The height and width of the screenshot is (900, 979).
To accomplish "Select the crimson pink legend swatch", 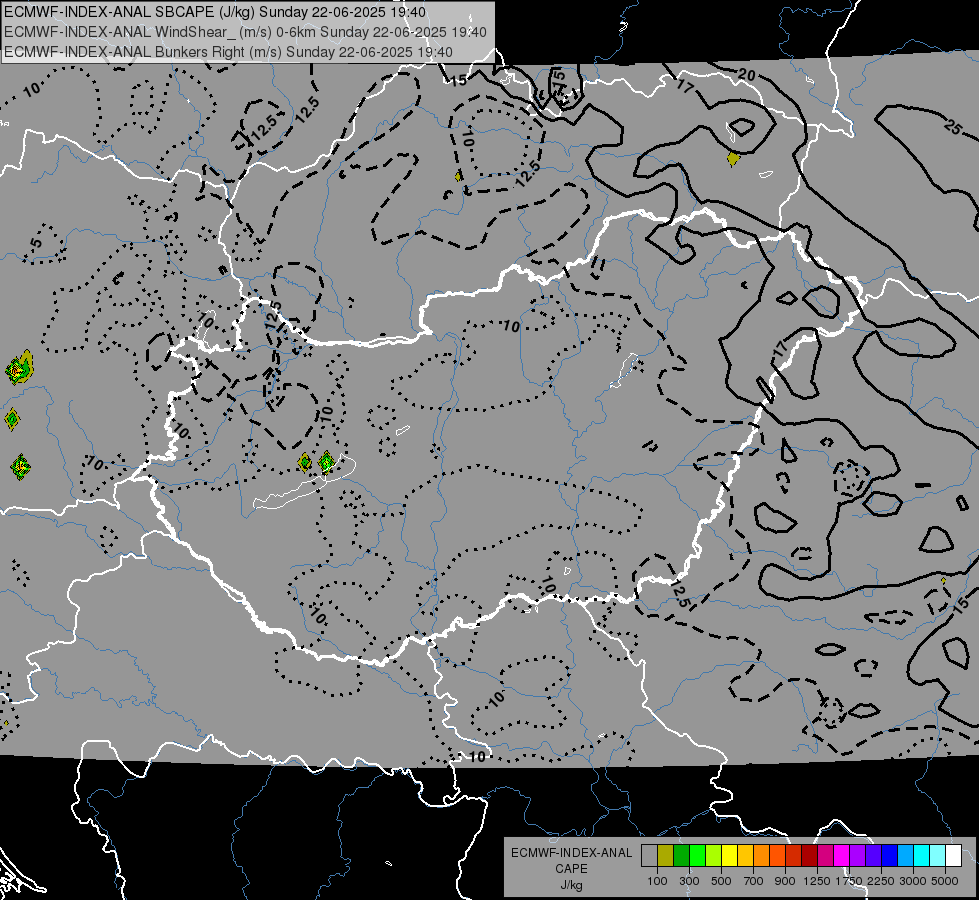I will coord(825,856).
